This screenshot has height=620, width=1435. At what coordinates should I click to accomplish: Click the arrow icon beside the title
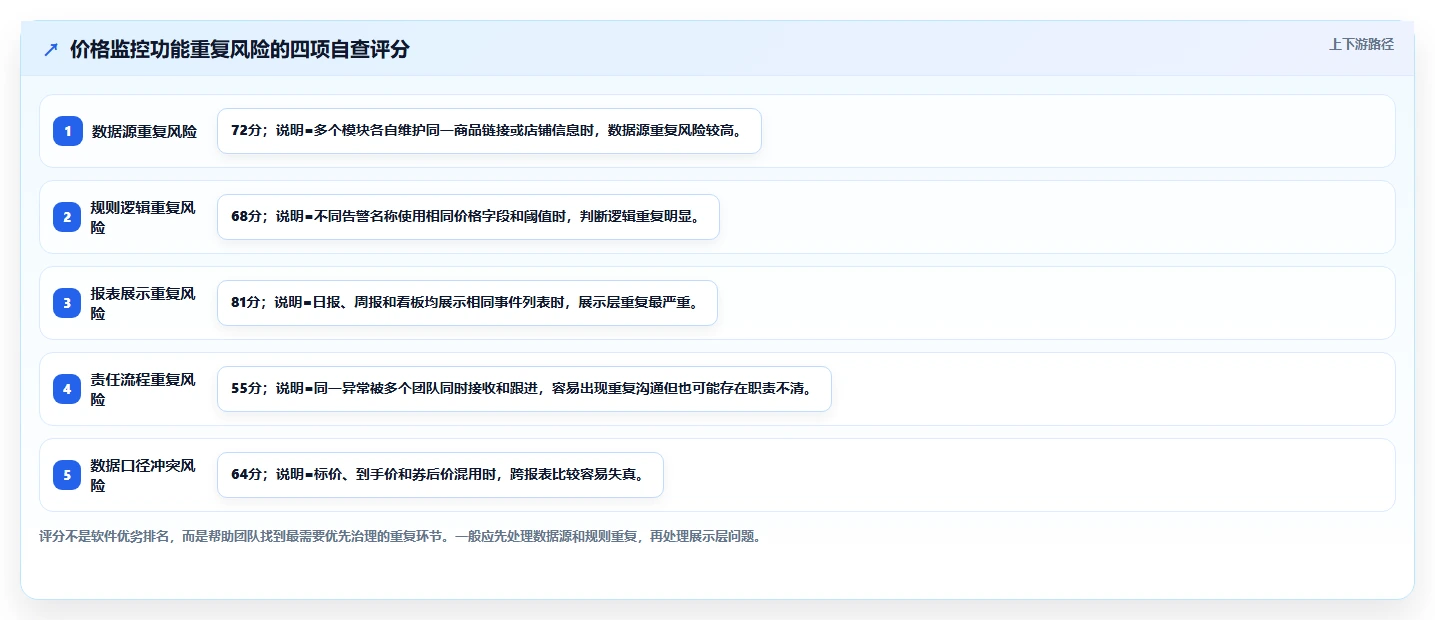click(51, 50)
